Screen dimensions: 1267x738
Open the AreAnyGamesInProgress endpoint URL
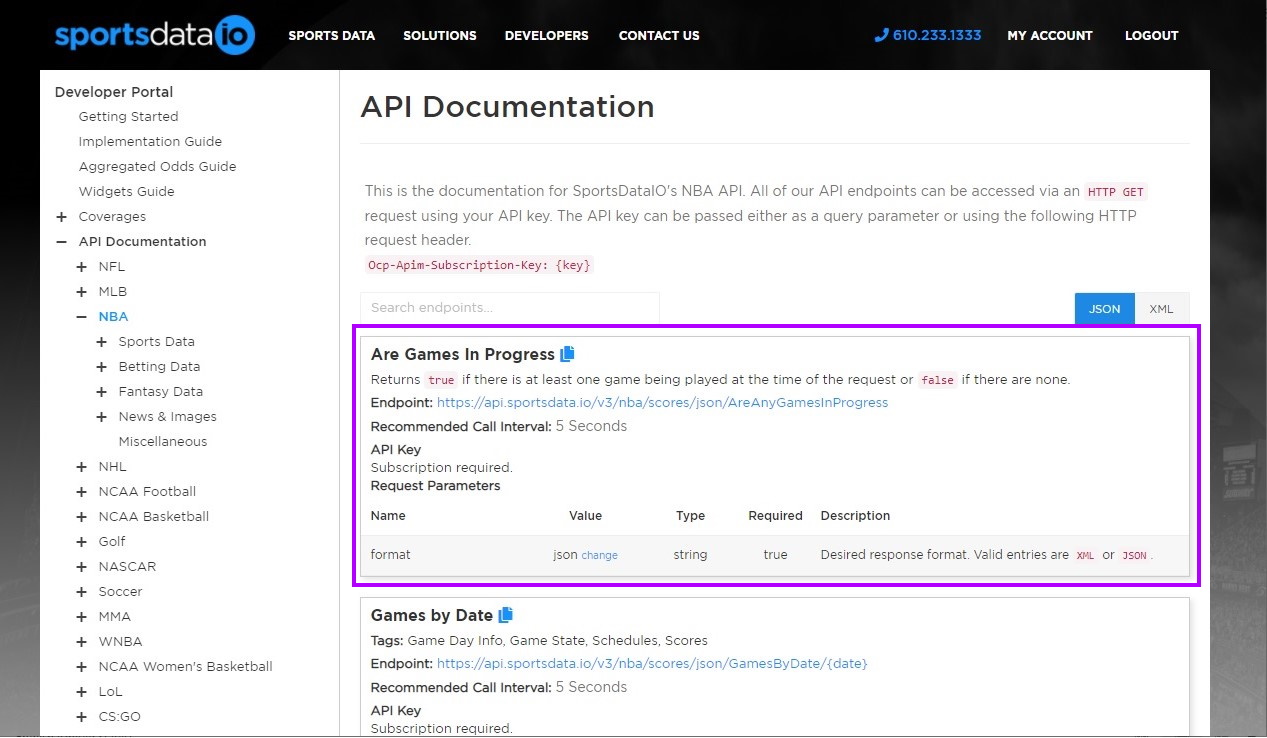[661, 403]
